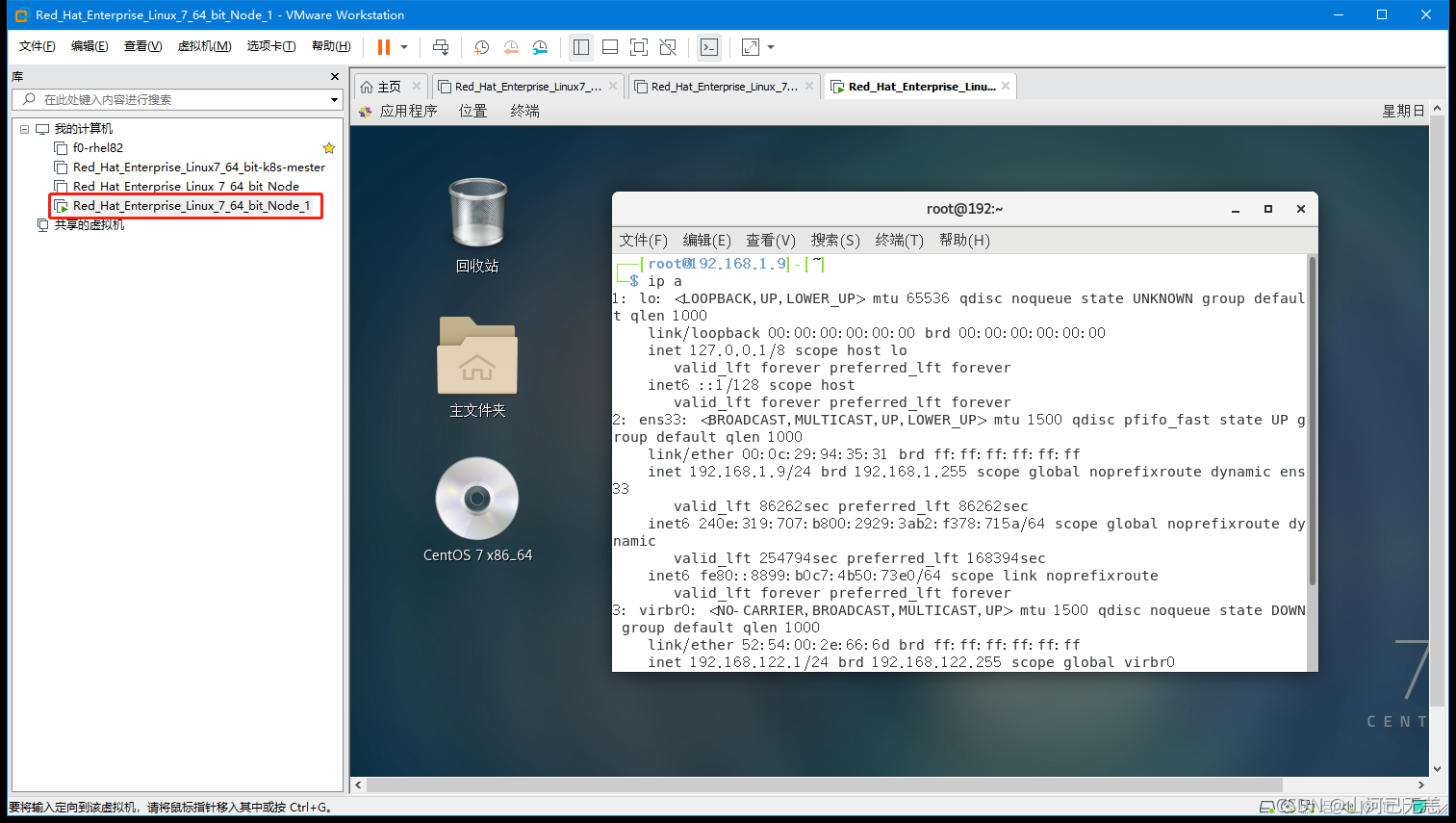
Task: Take a snapshot of this virtual machine
Action: (x=482, y=47)
